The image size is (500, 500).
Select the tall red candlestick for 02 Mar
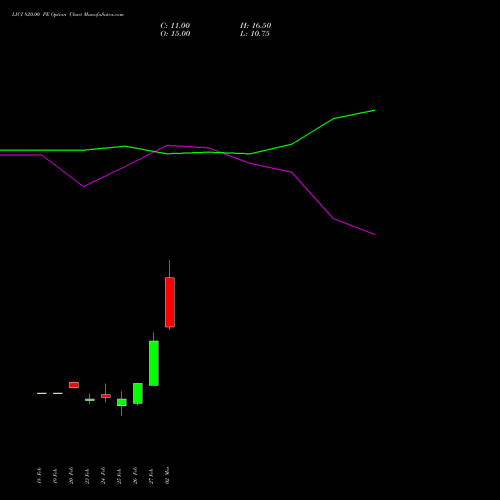click(170, 302)
